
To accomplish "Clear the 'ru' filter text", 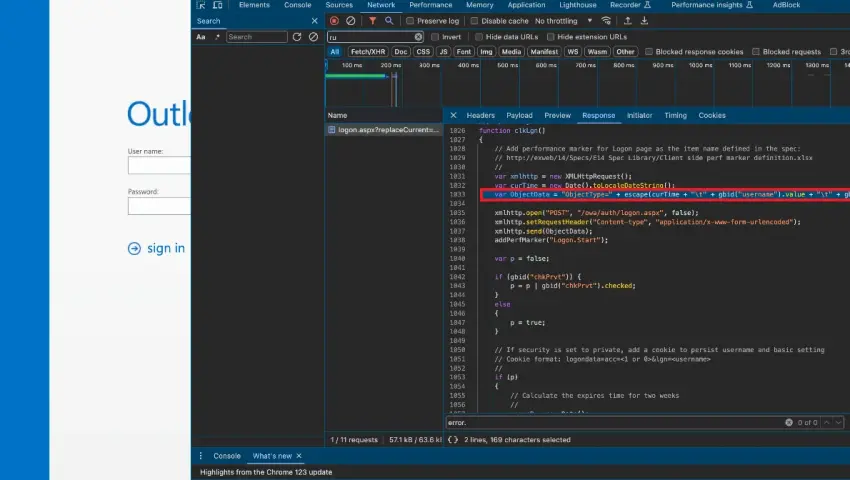I will (418, 37).
